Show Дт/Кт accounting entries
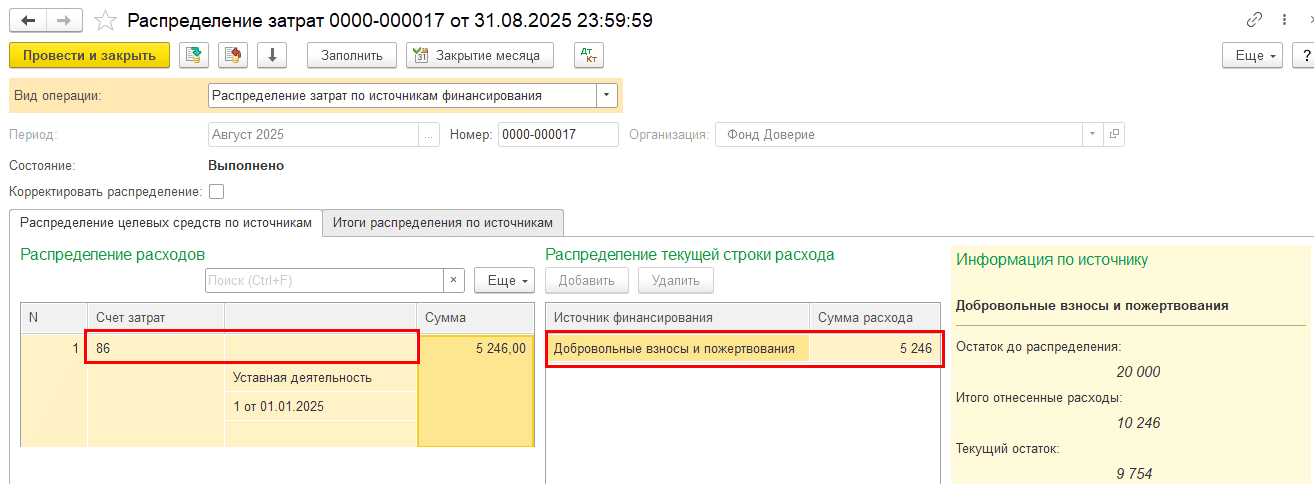This screenshot has height=484, width=1314. [x=589, y=55]
